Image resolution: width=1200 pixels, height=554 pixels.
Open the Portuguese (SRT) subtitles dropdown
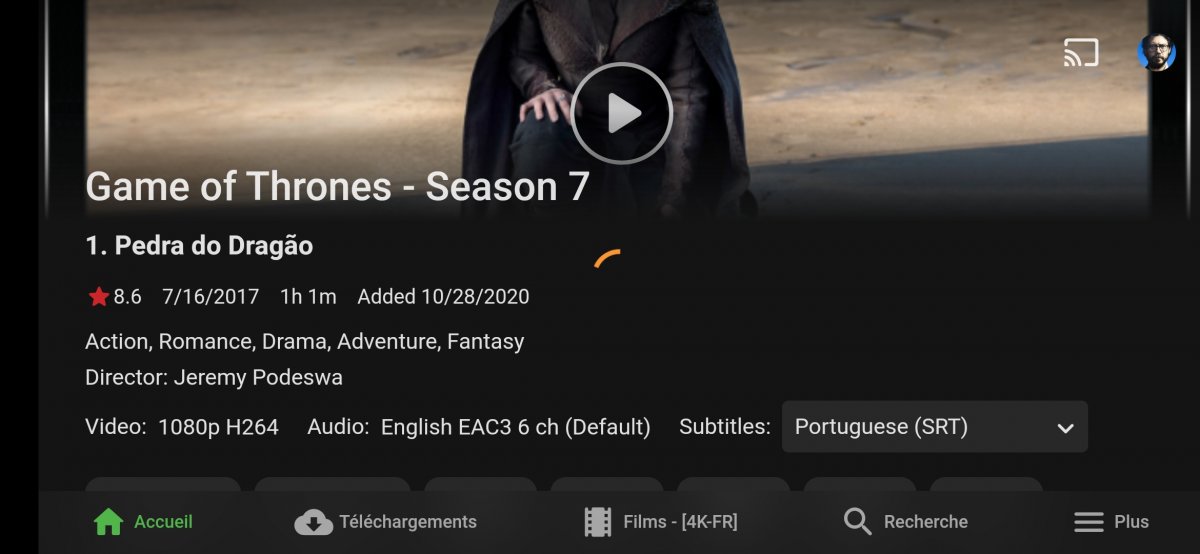pos(934,427)
